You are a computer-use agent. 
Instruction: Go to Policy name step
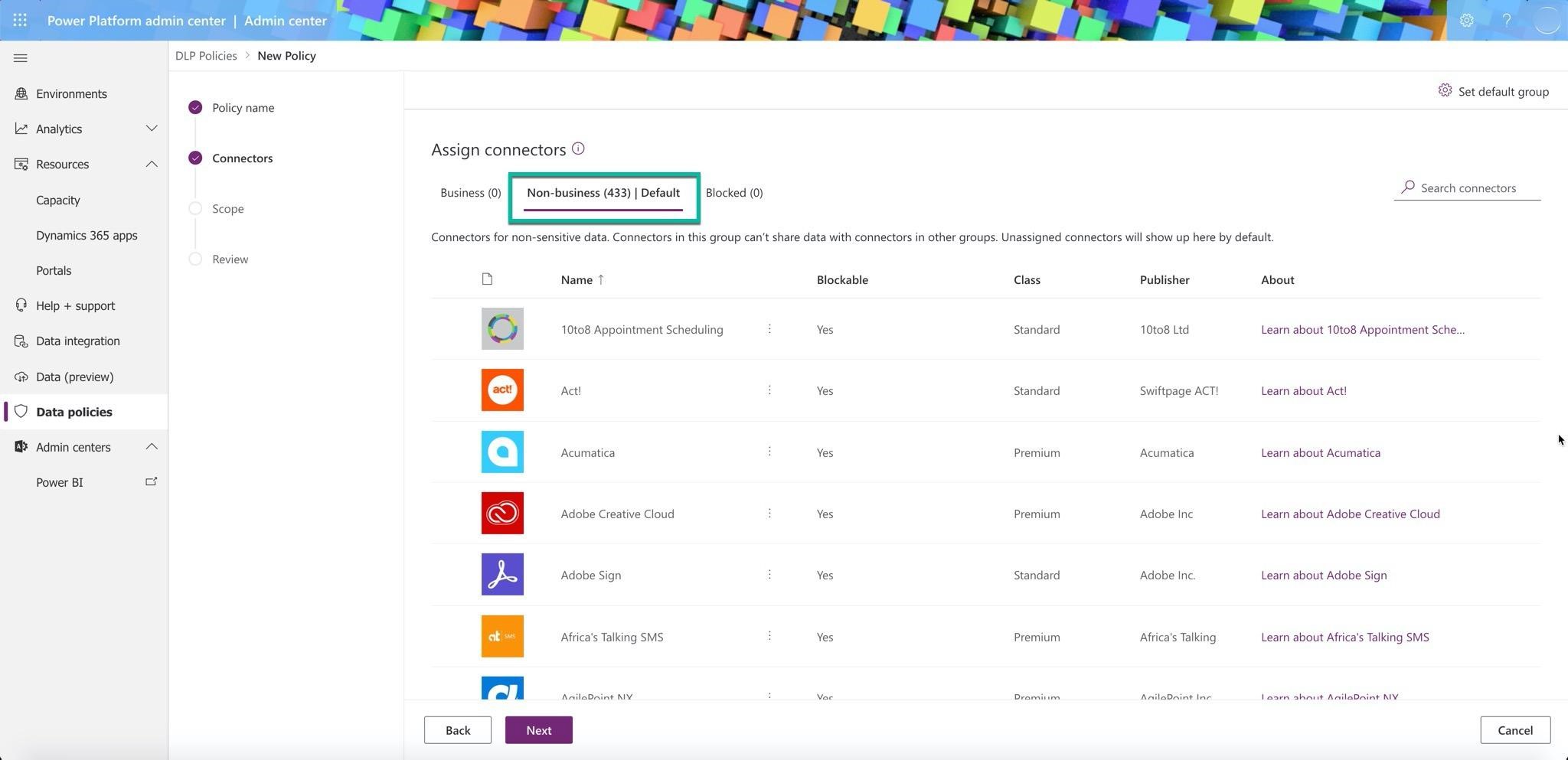pyautogui.click(x=231, y=108)
